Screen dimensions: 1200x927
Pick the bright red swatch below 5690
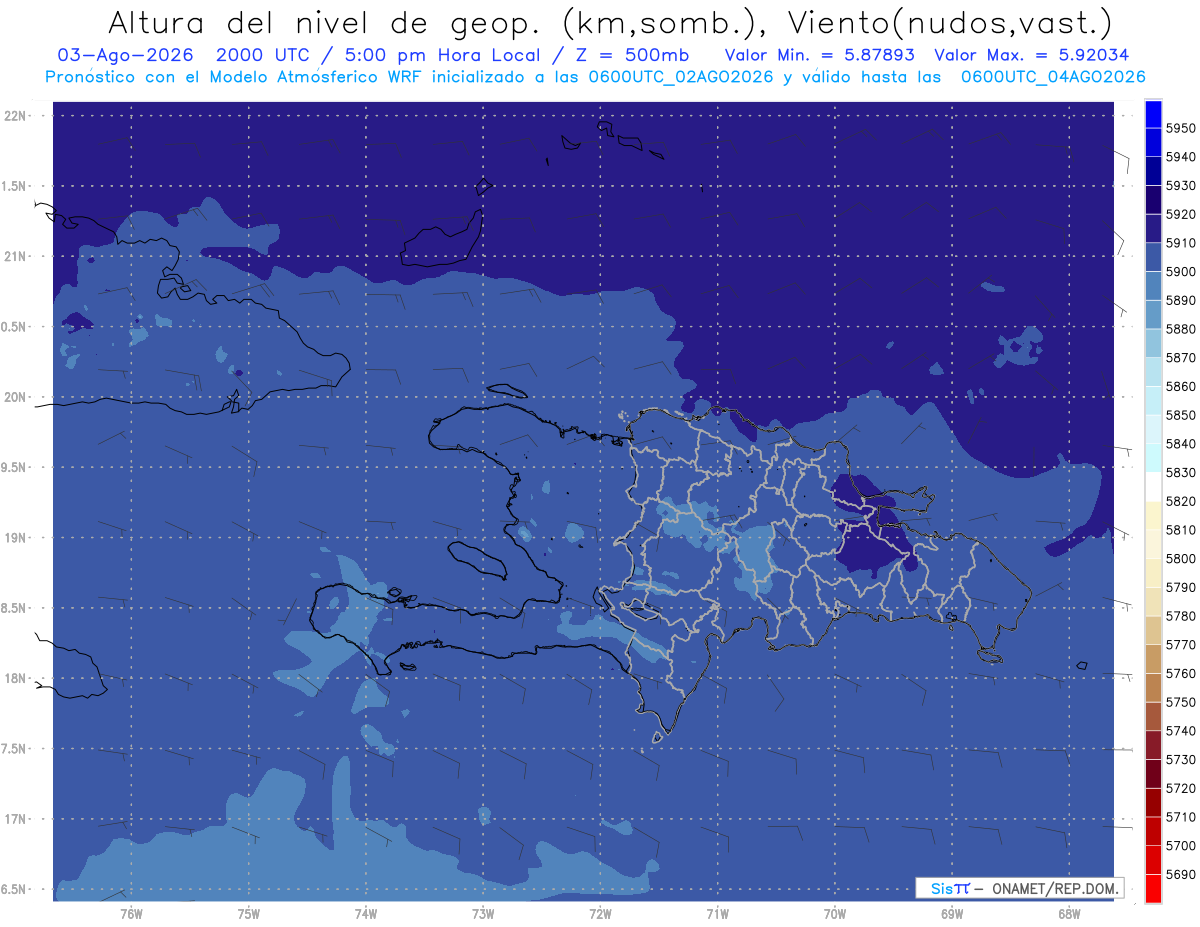[1153, 888]
